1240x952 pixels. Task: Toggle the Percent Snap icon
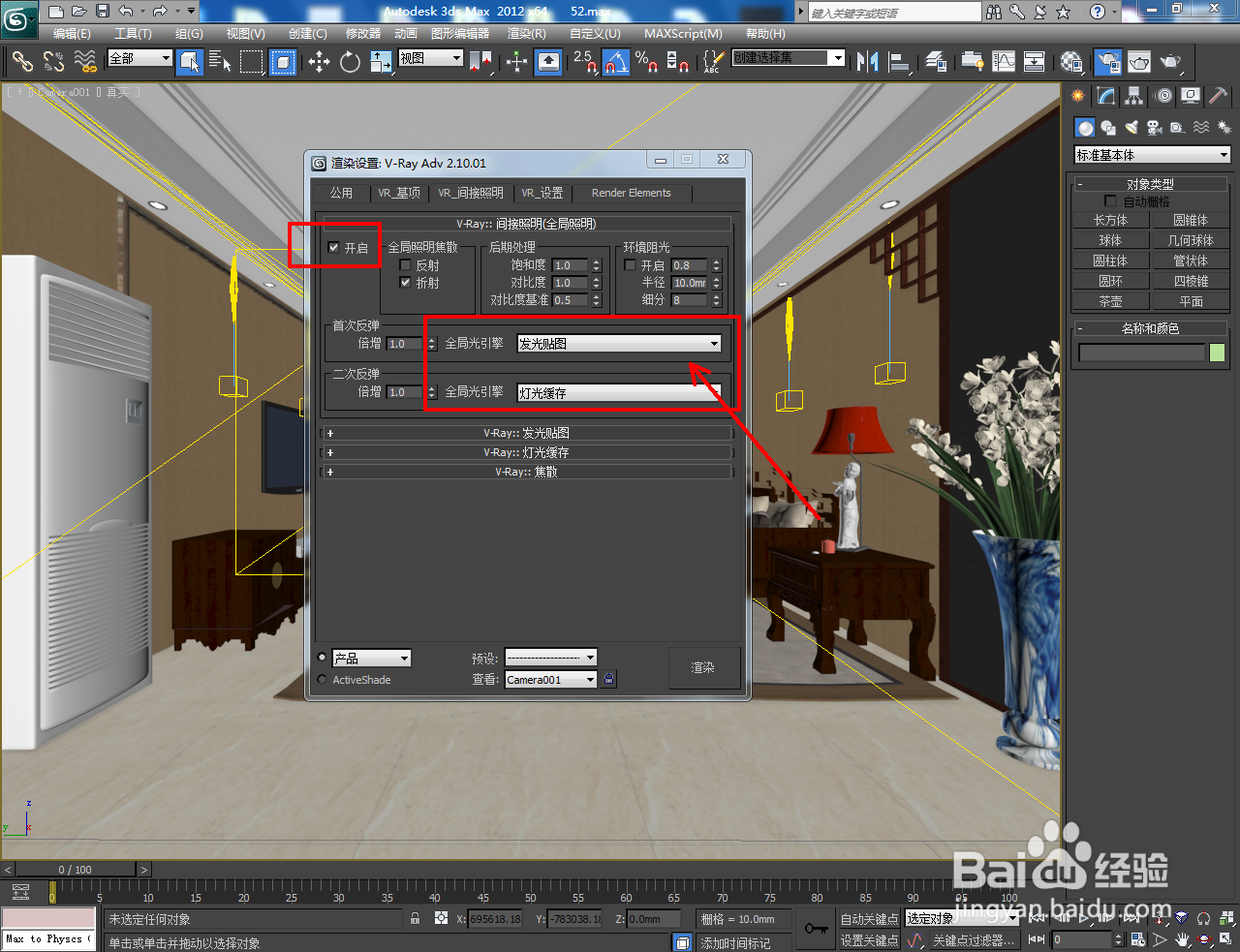[646, 62]
